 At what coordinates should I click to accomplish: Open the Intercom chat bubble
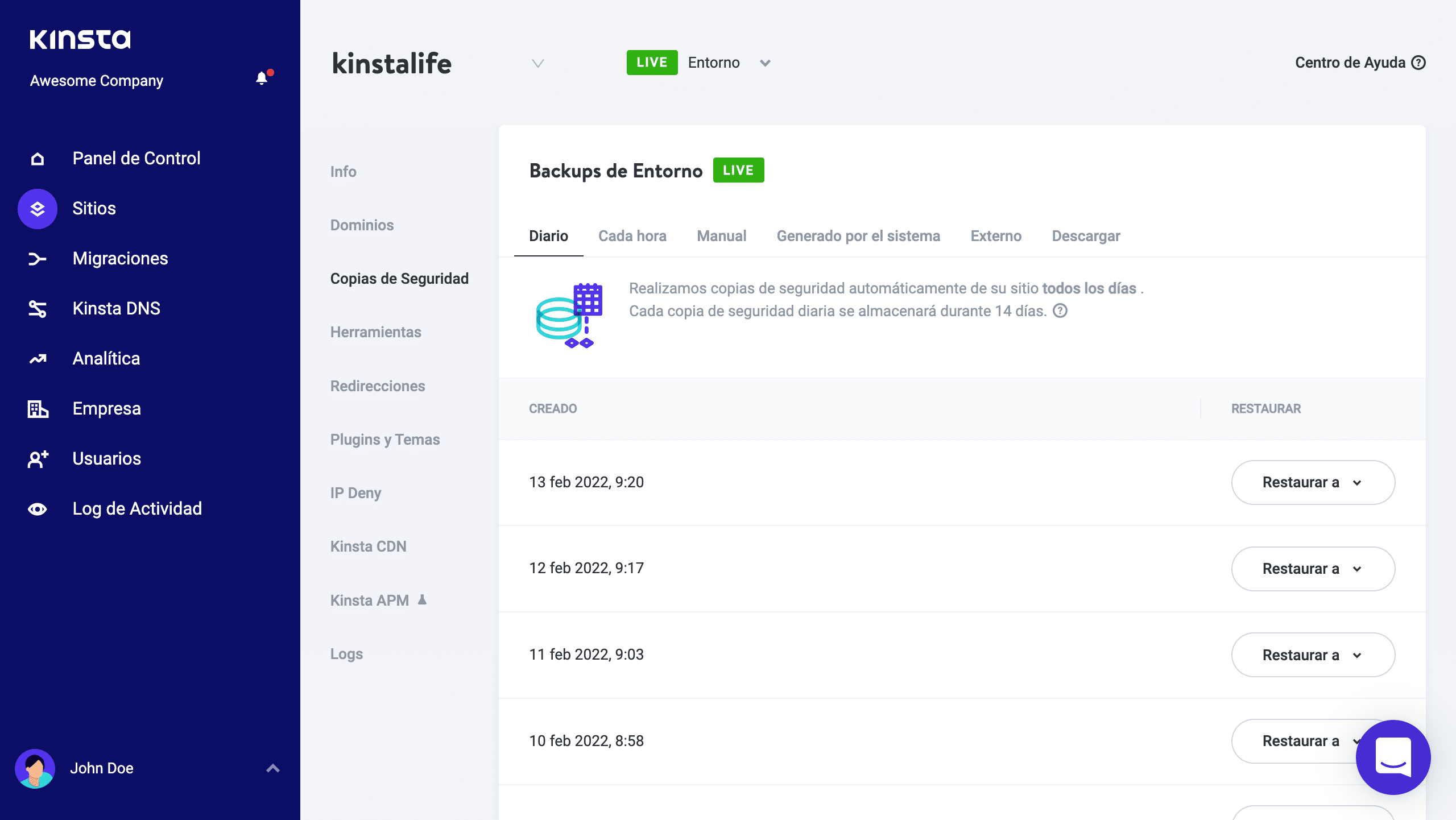pyautogui.click(x=1393, y=757)
